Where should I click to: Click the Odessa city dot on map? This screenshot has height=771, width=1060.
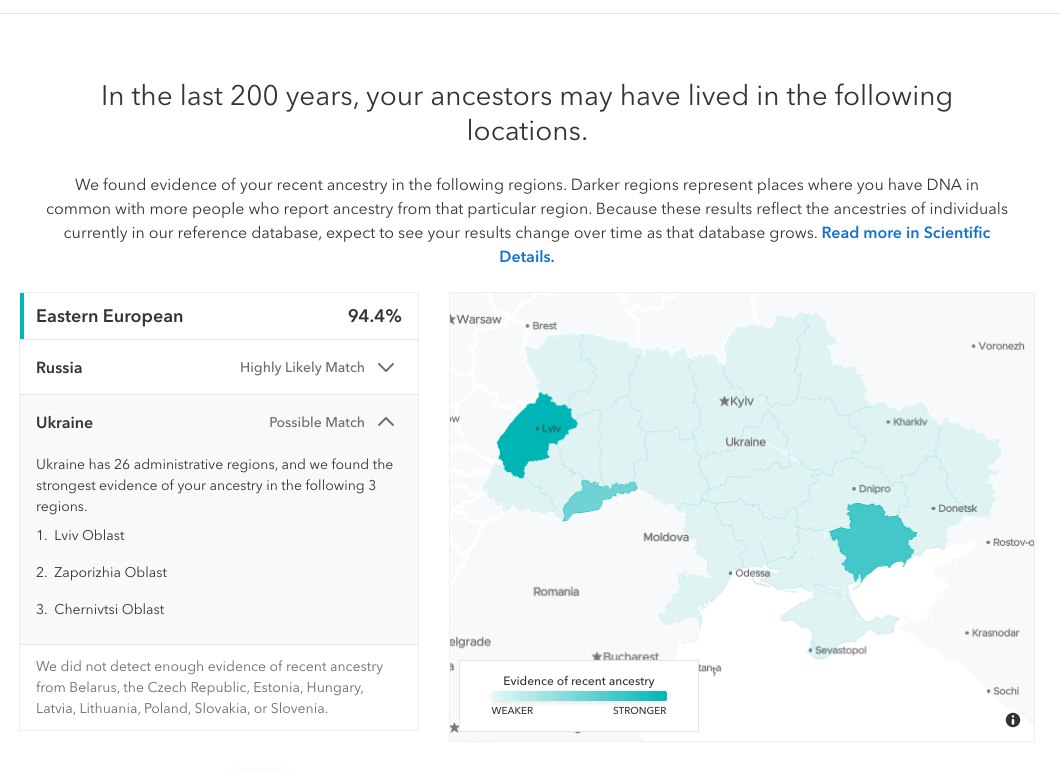point(730,573)
